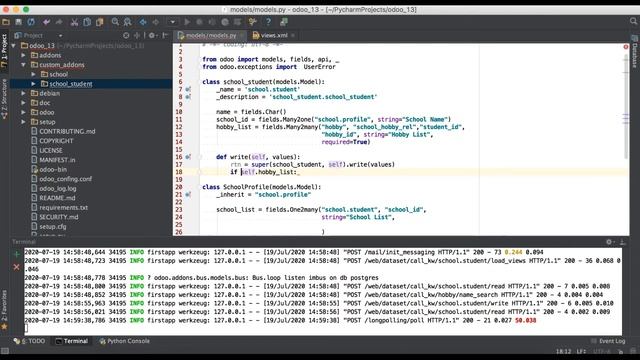Open Terminal panel gear settings
Image resolution: width=640 pixels, height=360 pixels.
pos(609,242)
